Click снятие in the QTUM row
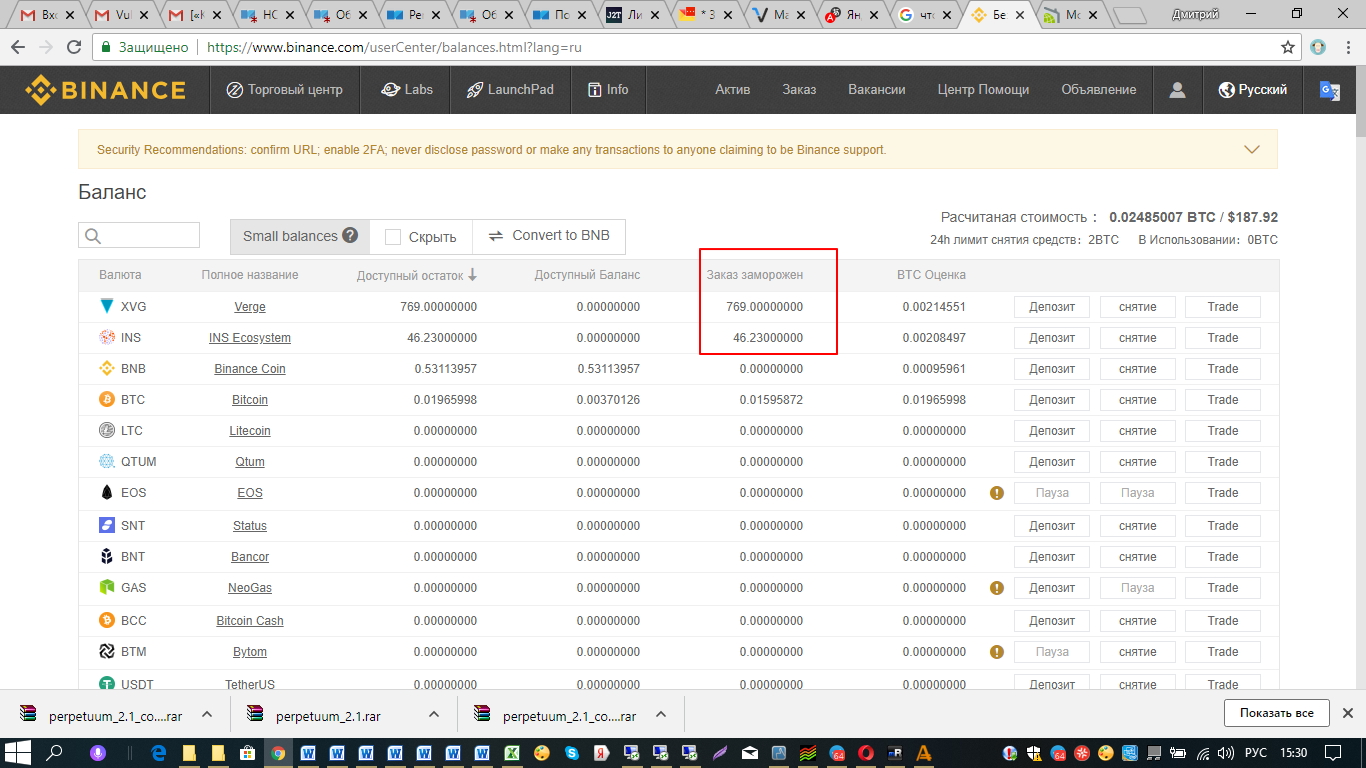1366x768 pixels. tap(1138, 462)
